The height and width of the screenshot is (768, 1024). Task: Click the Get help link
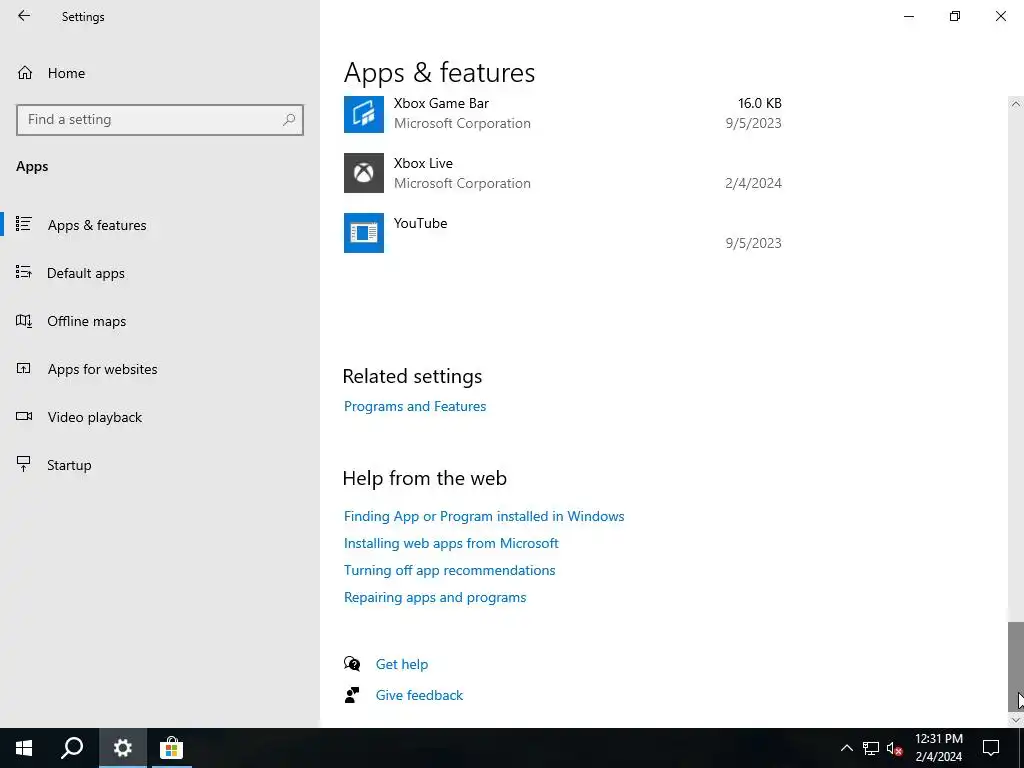pyautogui.click(x=402, y=664)
